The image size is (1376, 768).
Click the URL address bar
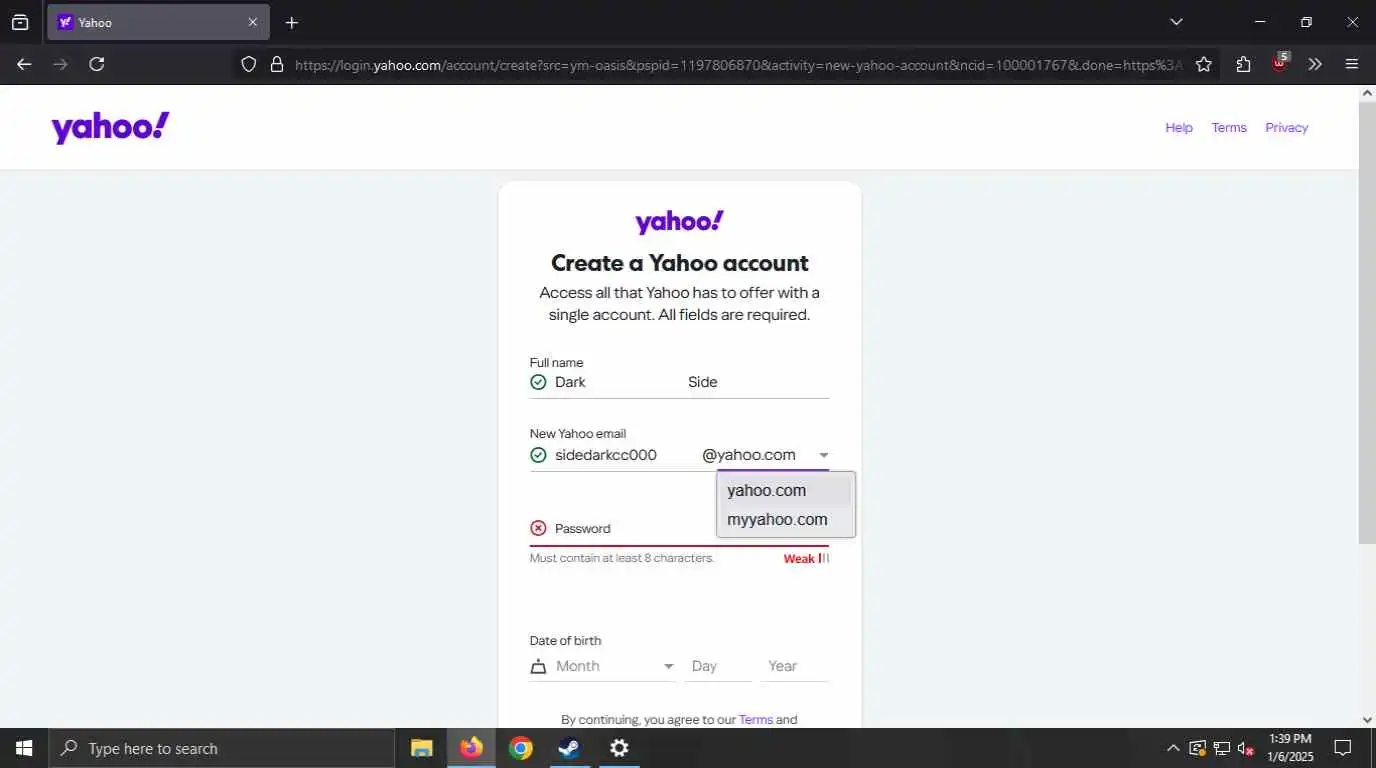click(738, 64)
